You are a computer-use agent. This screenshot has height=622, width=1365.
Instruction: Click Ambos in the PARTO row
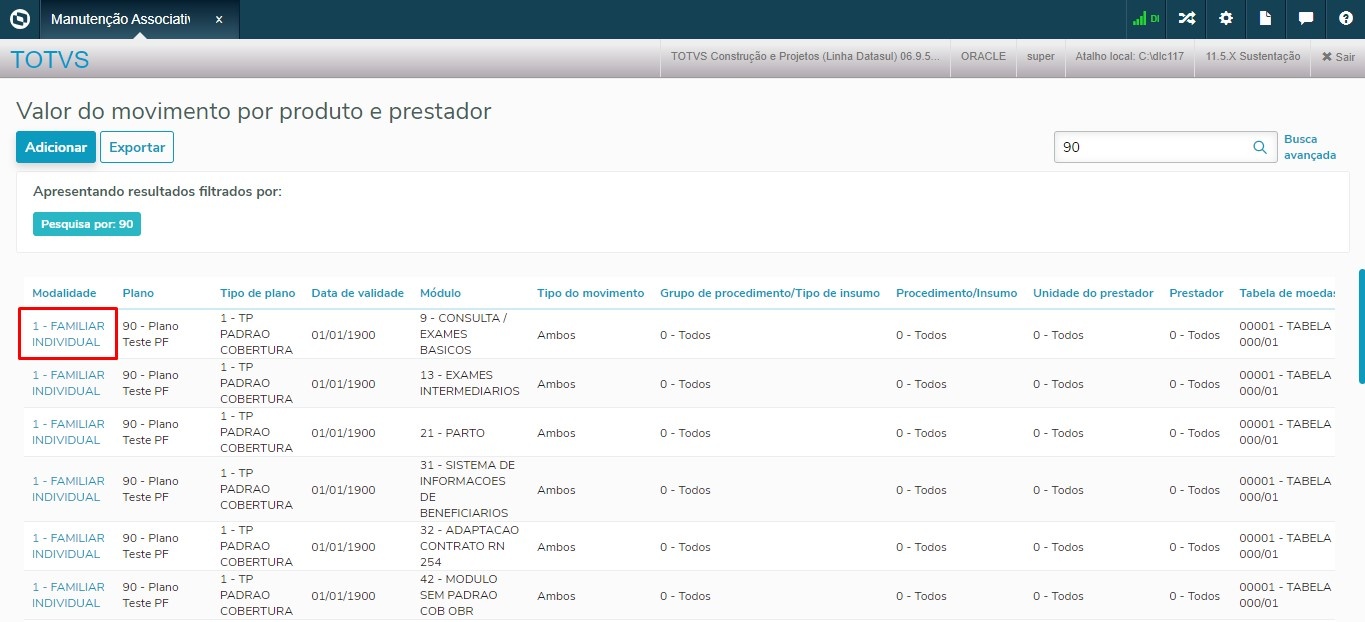click(556, 433)
